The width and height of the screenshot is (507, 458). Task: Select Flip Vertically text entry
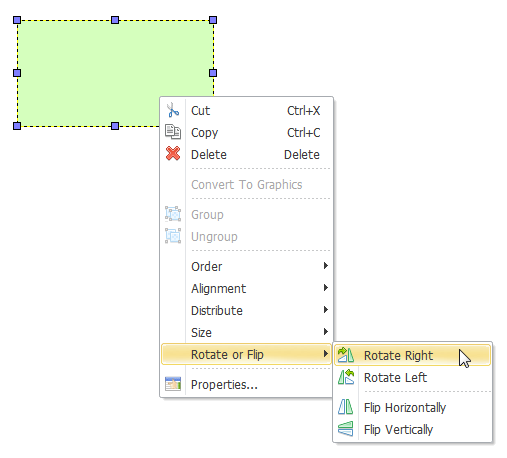pyautogui.click(x=398, y=429)
